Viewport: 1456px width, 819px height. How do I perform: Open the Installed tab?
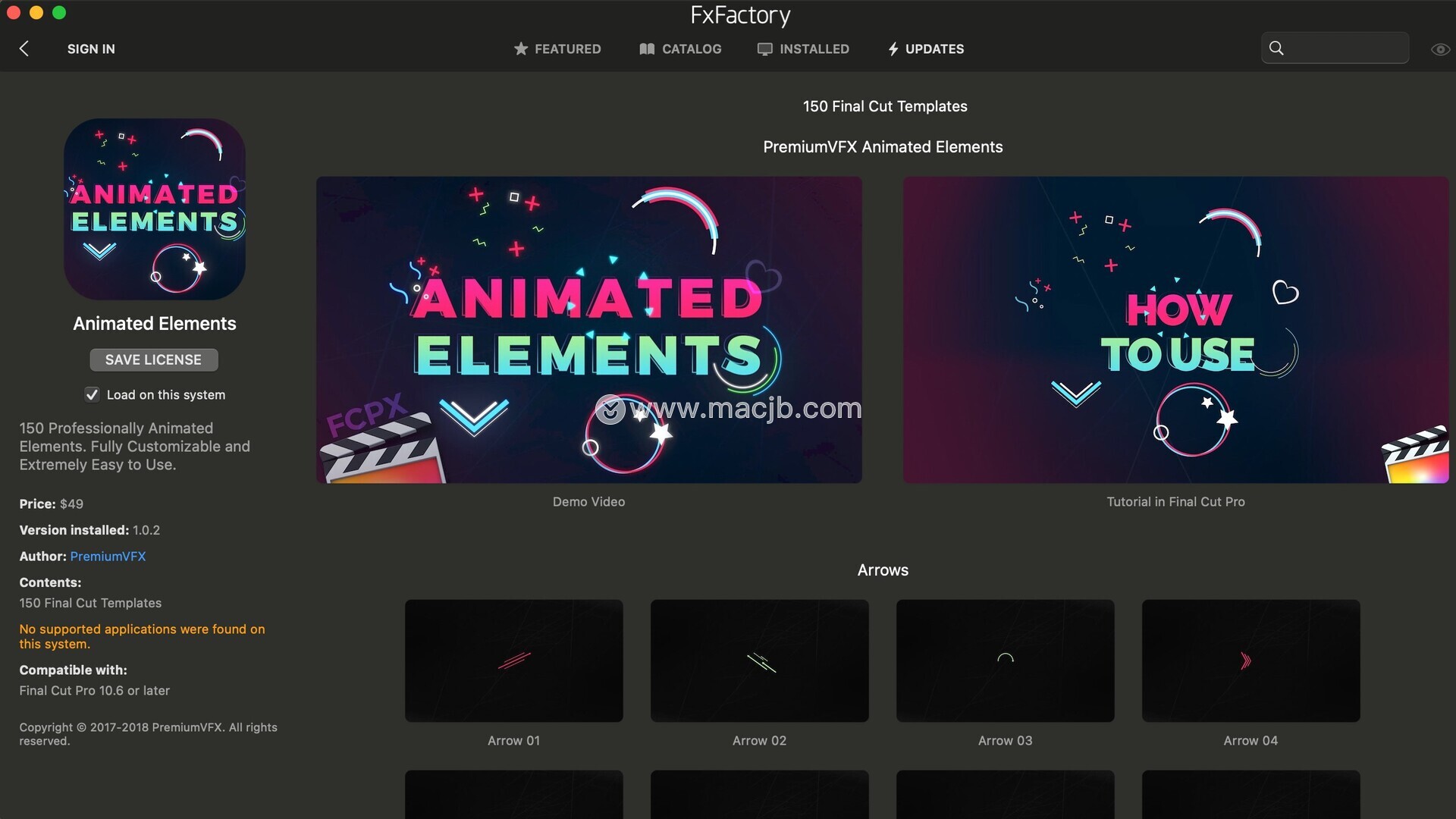tap(814, 49)
